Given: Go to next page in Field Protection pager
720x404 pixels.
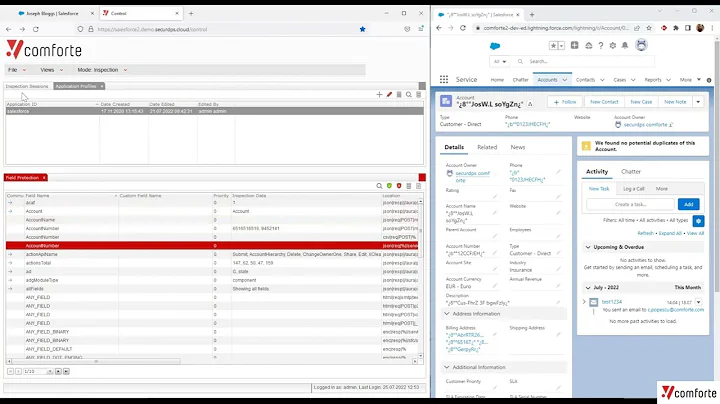Looking at the screenshot, I should [58, 371].
